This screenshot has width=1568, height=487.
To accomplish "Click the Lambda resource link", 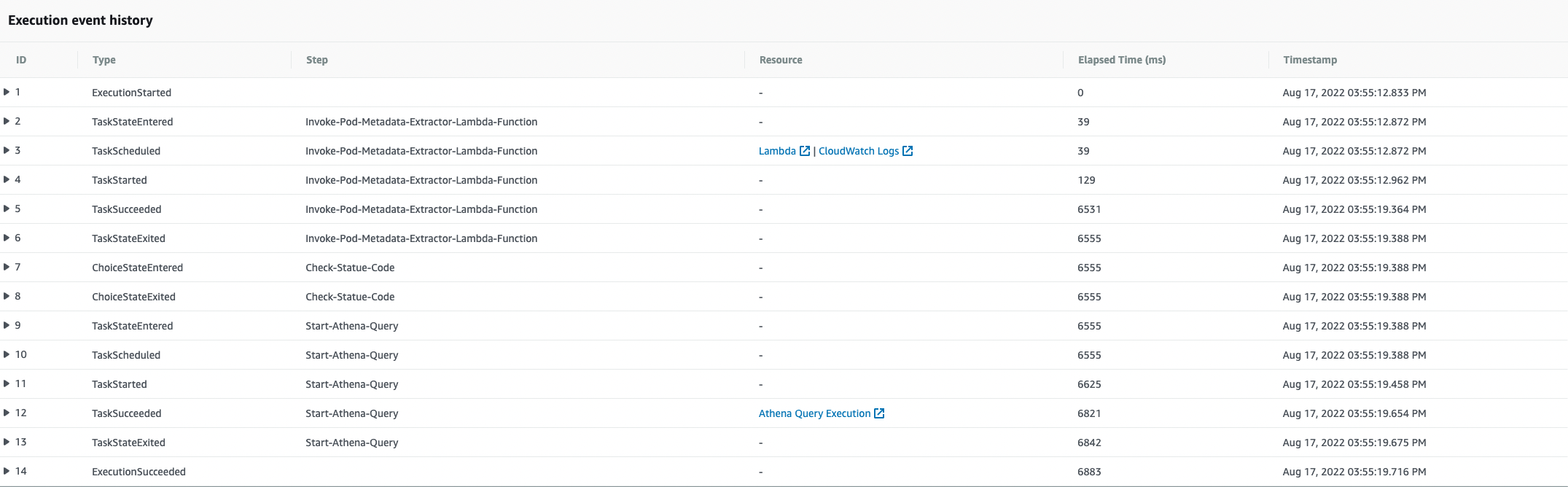I will (x=777, y=151).
